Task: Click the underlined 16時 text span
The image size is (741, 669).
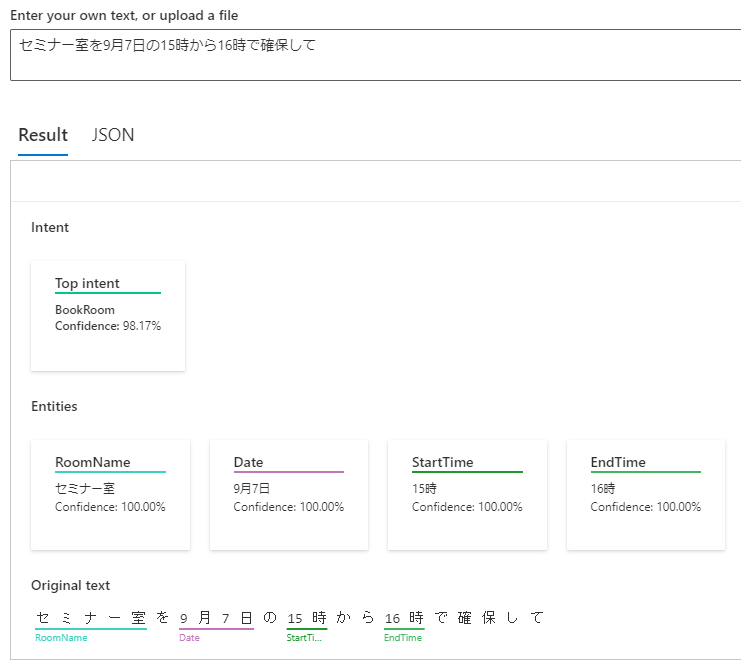Action: [x=404, y=618]
